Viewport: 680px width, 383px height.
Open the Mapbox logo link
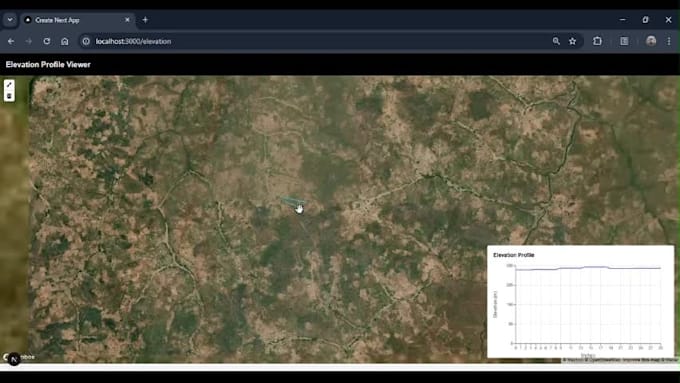tap(19, 357)
